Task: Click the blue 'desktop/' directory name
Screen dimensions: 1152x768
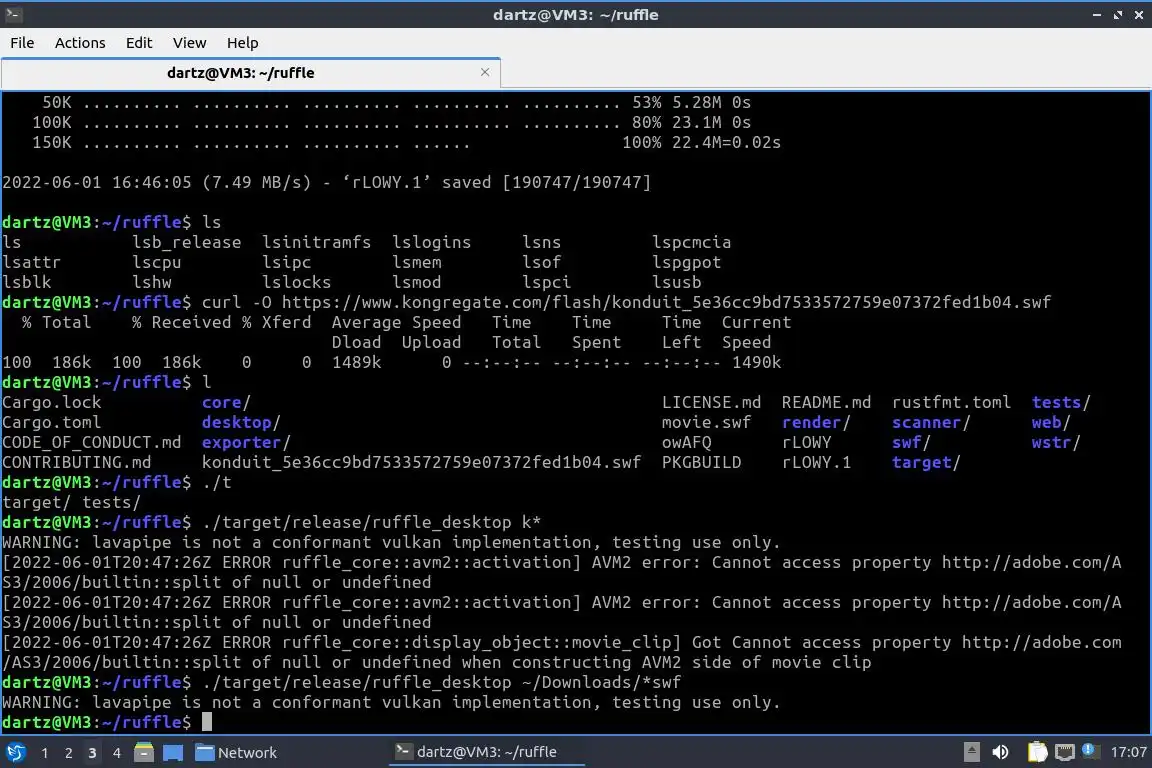Action: [x=241, y=423]
